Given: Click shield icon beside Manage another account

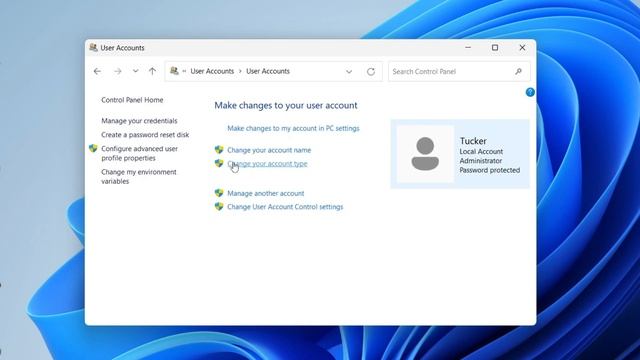Looking at the screenshot, I should [219, 193].
